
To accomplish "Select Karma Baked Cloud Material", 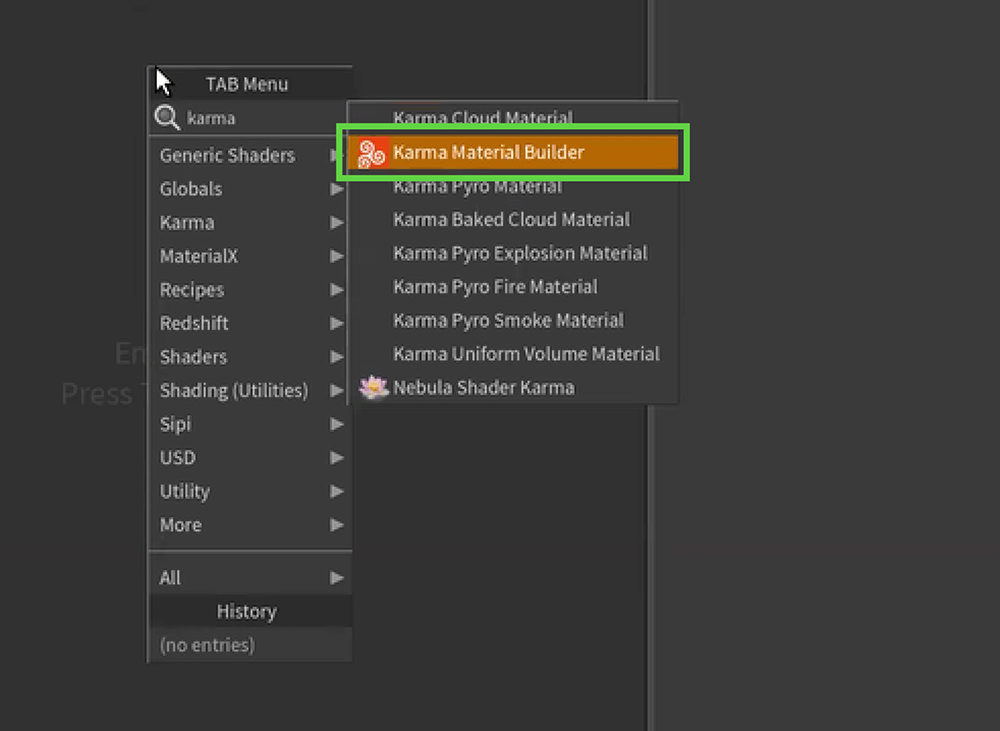I will pyautogui.click(x=511, y=220).
